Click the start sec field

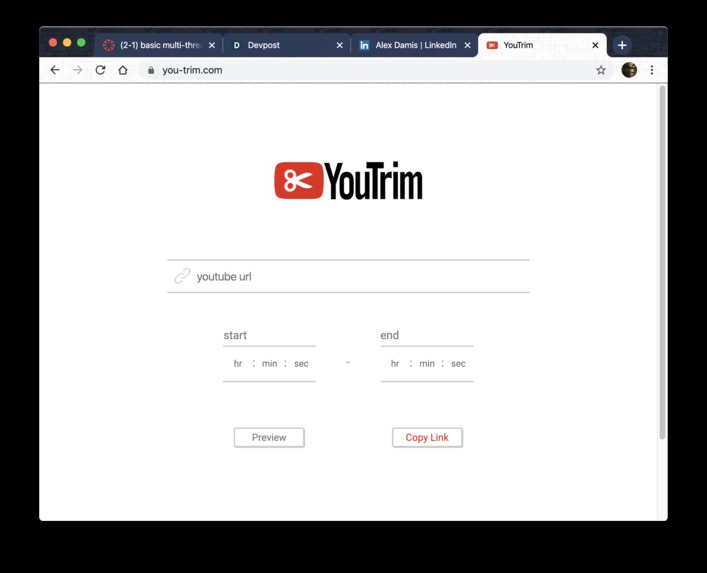click(x=301, y=363)
